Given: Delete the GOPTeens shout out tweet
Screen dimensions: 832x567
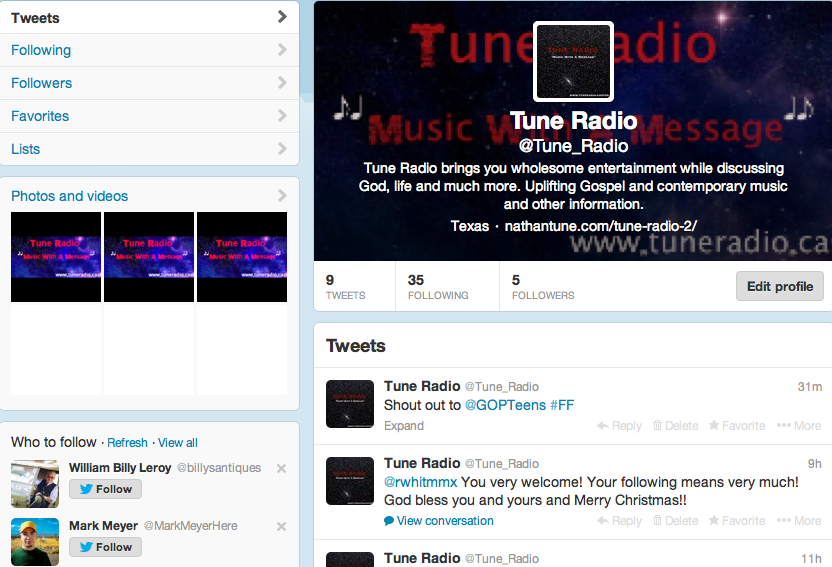Looking at the screenshot, I should tap(675, 426).
